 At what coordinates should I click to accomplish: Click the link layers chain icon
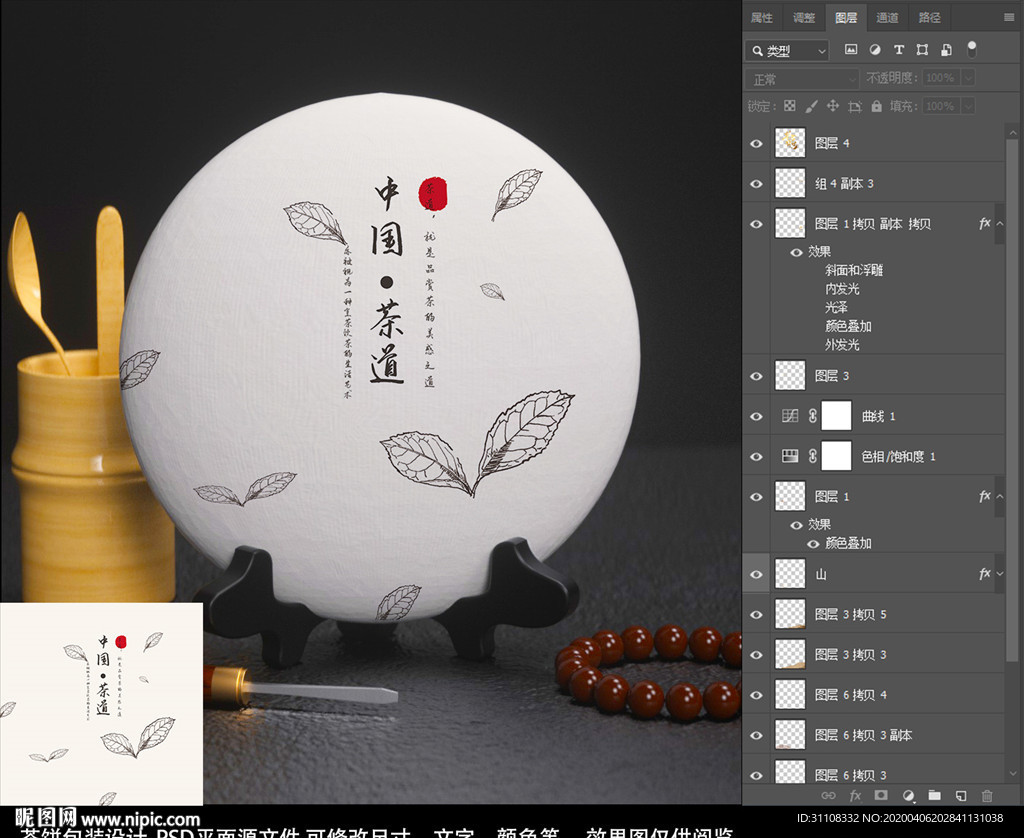(x=828, y=796)
